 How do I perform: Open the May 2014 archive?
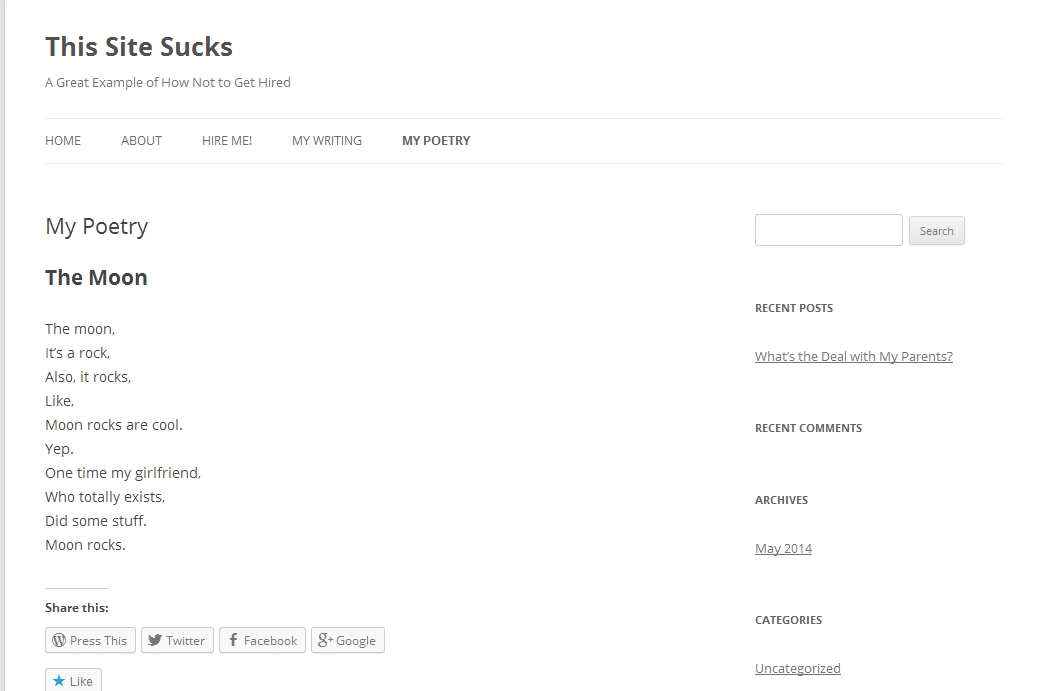(x=783, y=548)
